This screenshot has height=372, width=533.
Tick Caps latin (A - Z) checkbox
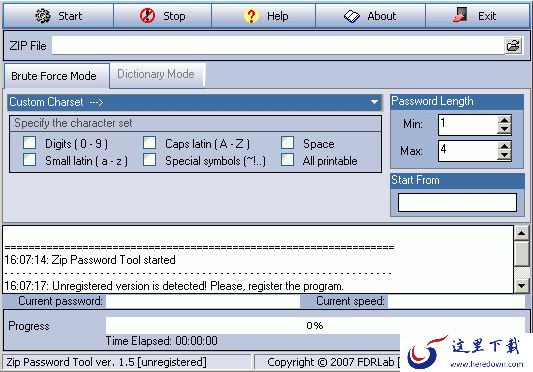[x=150, y=142]
